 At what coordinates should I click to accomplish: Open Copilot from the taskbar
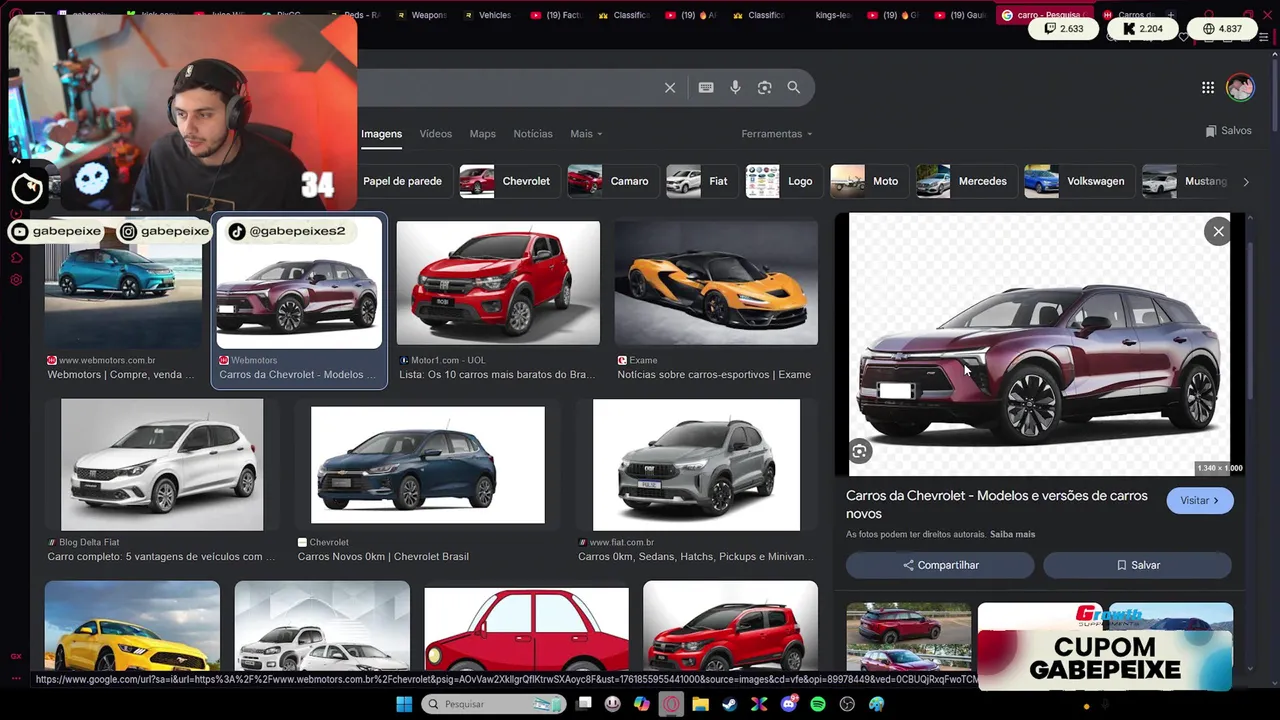pos(642,704)
